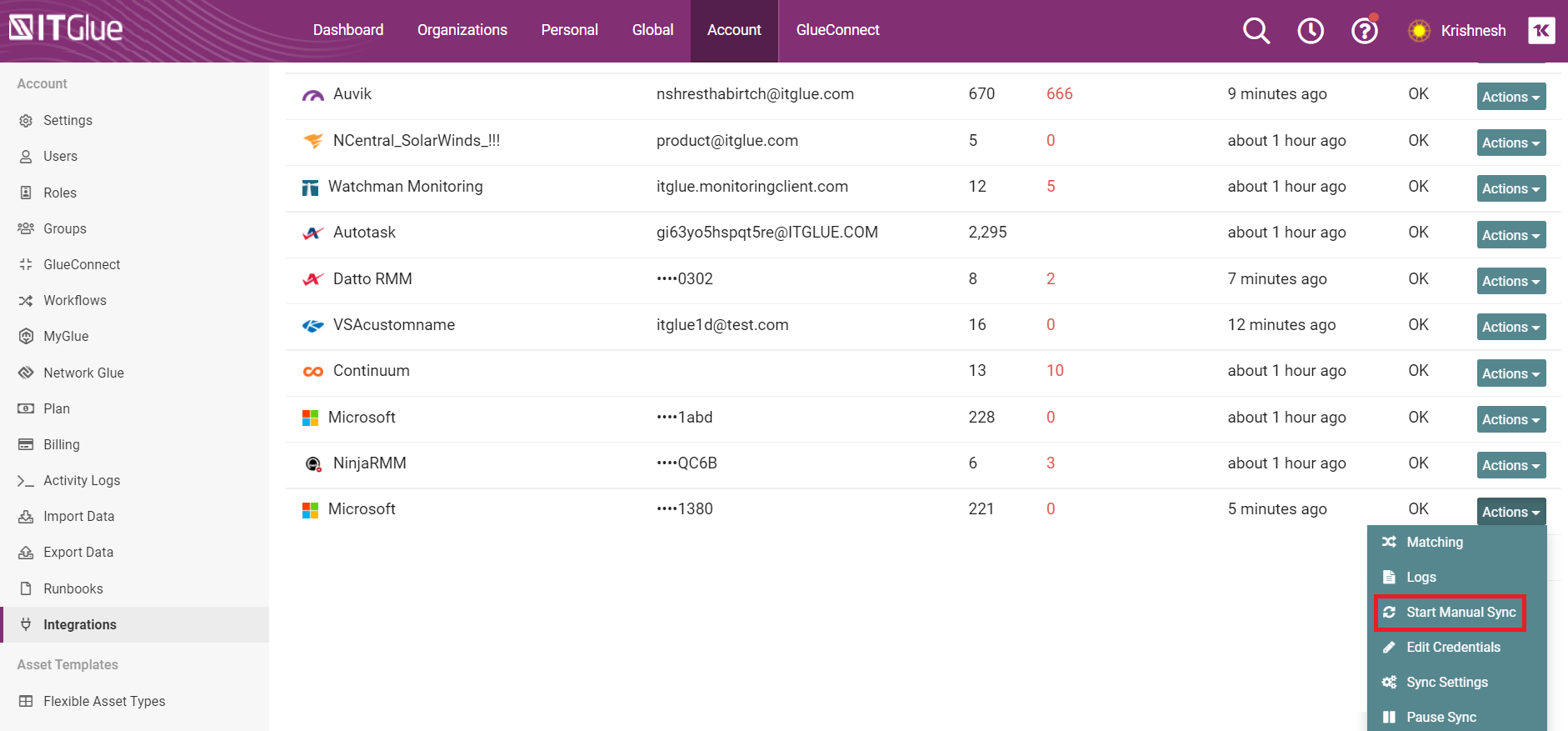Click the Kaseya K logo icon
This screenshot has width=1568, height=731.
click(x=1541, y=31)
